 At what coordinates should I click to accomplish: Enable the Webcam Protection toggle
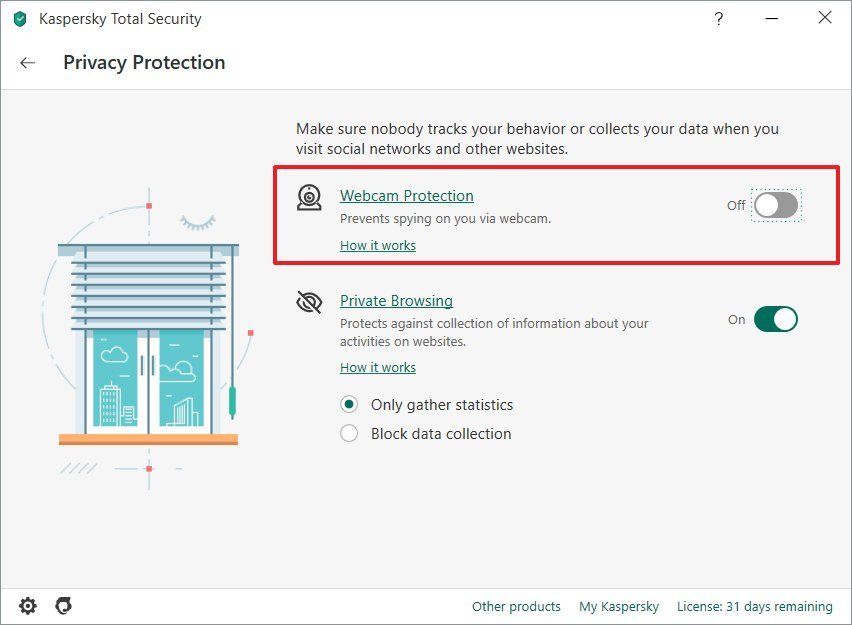click(x=776, y=205)
